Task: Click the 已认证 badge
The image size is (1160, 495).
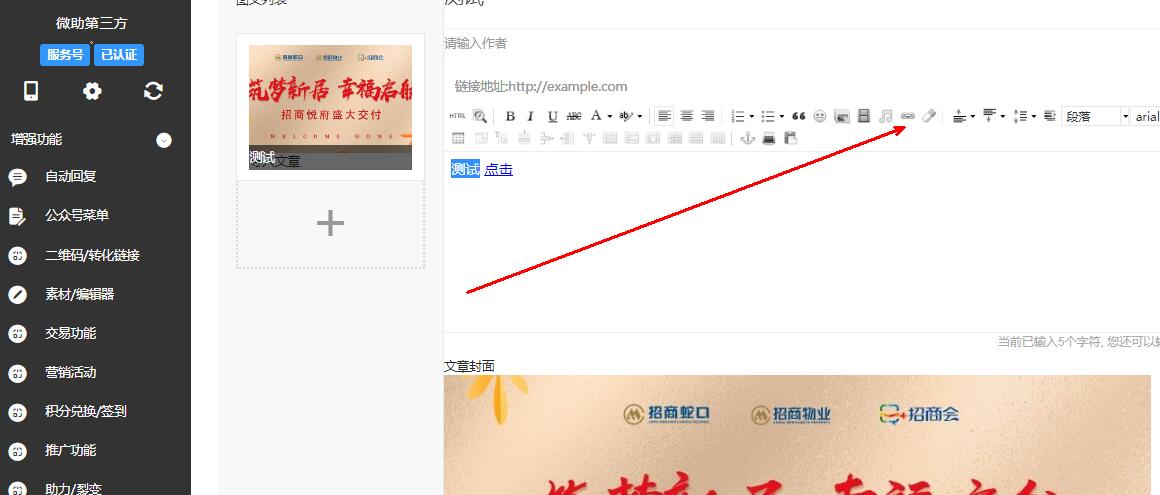Action: coord(119,55)
